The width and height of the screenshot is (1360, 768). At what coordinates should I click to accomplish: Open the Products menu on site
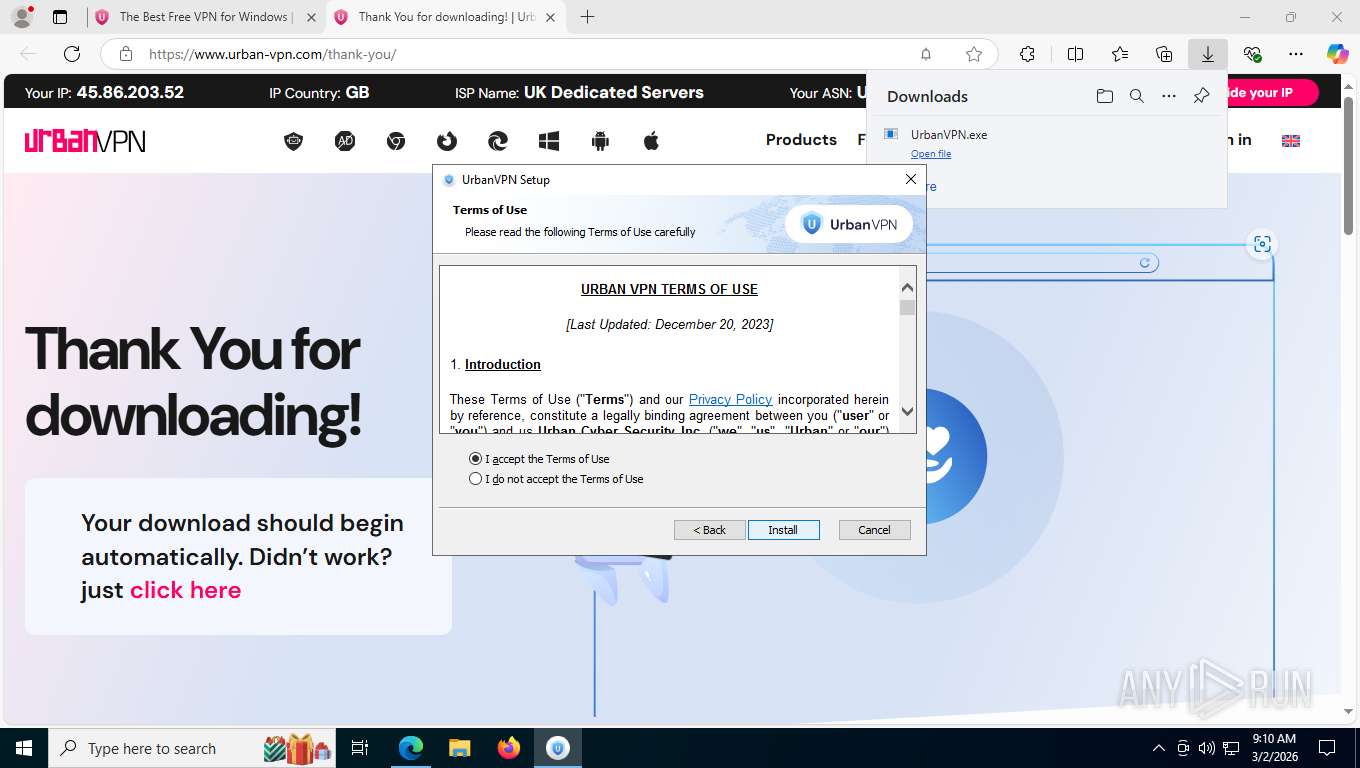801,140
